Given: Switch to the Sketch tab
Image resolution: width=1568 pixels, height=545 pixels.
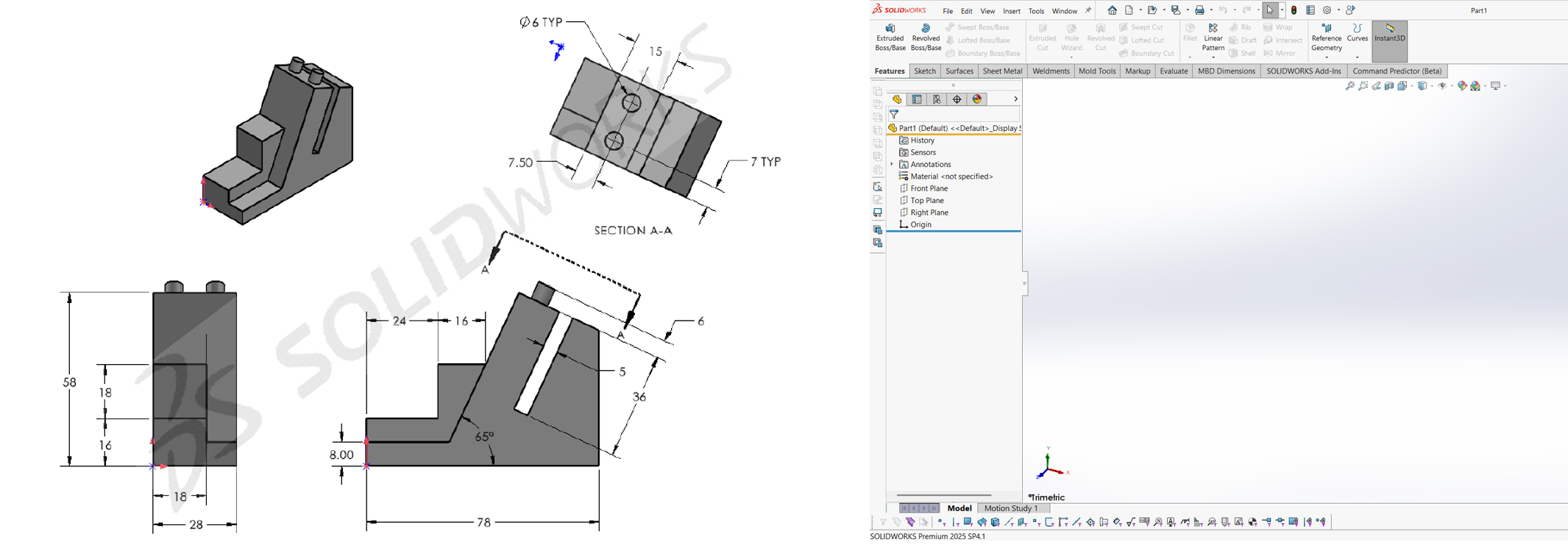Looking at the screenshot, I should point(925,71).
